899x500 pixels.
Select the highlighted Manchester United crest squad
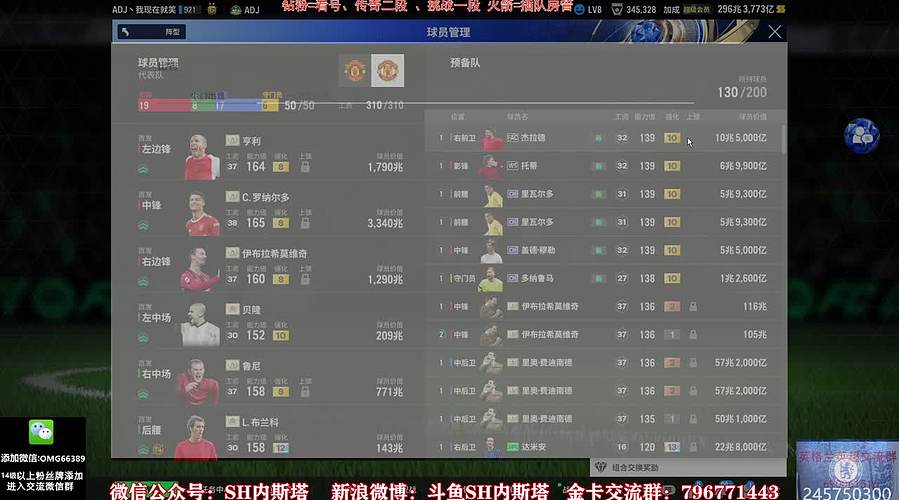[x=388, y=71]
